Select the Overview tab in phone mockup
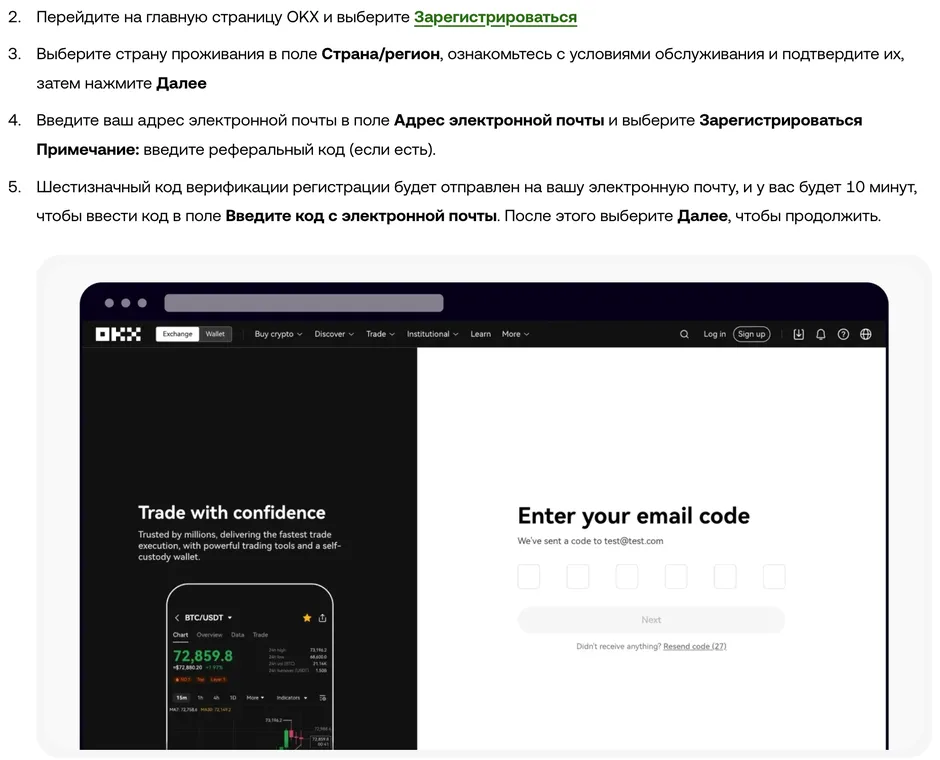Viewport: 940px width, 760px height. [x=209, y=635]
